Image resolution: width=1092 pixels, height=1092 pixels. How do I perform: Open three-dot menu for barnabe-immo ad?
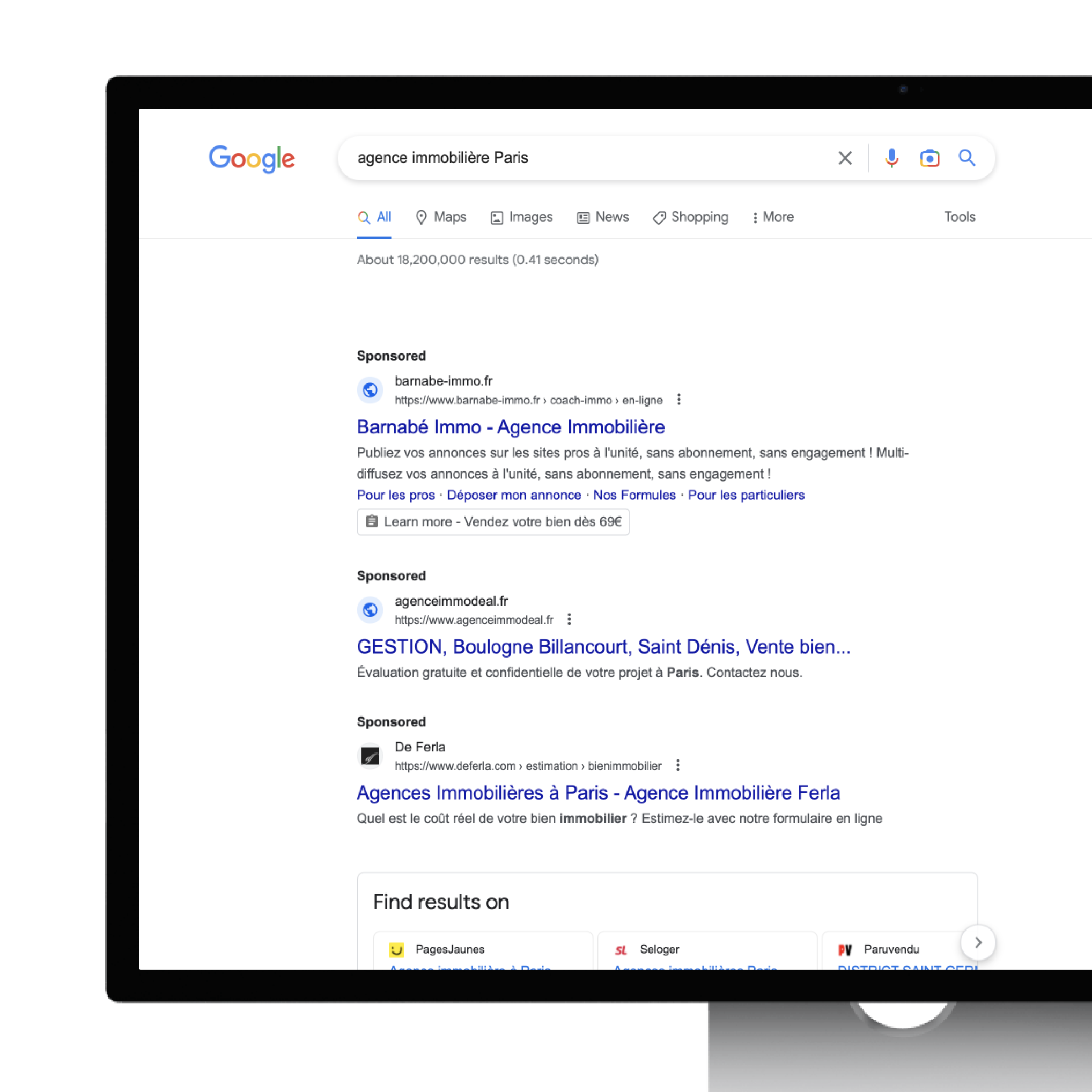click(679, 400)
